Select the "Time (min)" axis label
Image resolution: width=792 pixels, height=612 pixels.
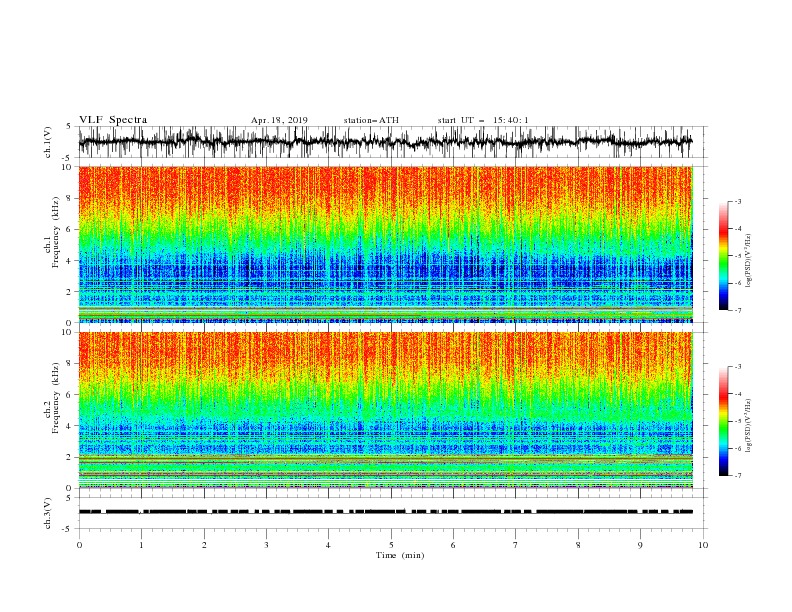point(400,555)
